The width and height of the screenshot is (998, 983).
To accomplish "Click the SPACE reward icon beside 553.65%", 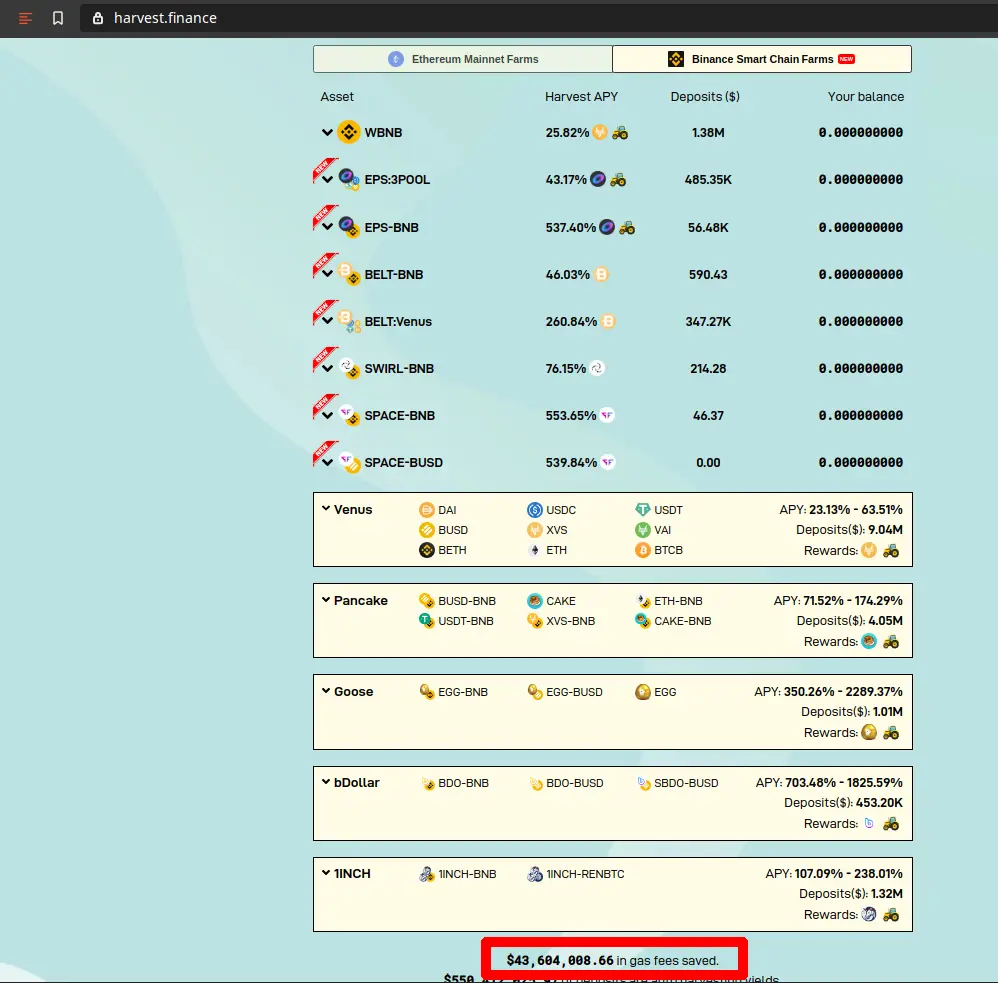I will tap(607, 416).
